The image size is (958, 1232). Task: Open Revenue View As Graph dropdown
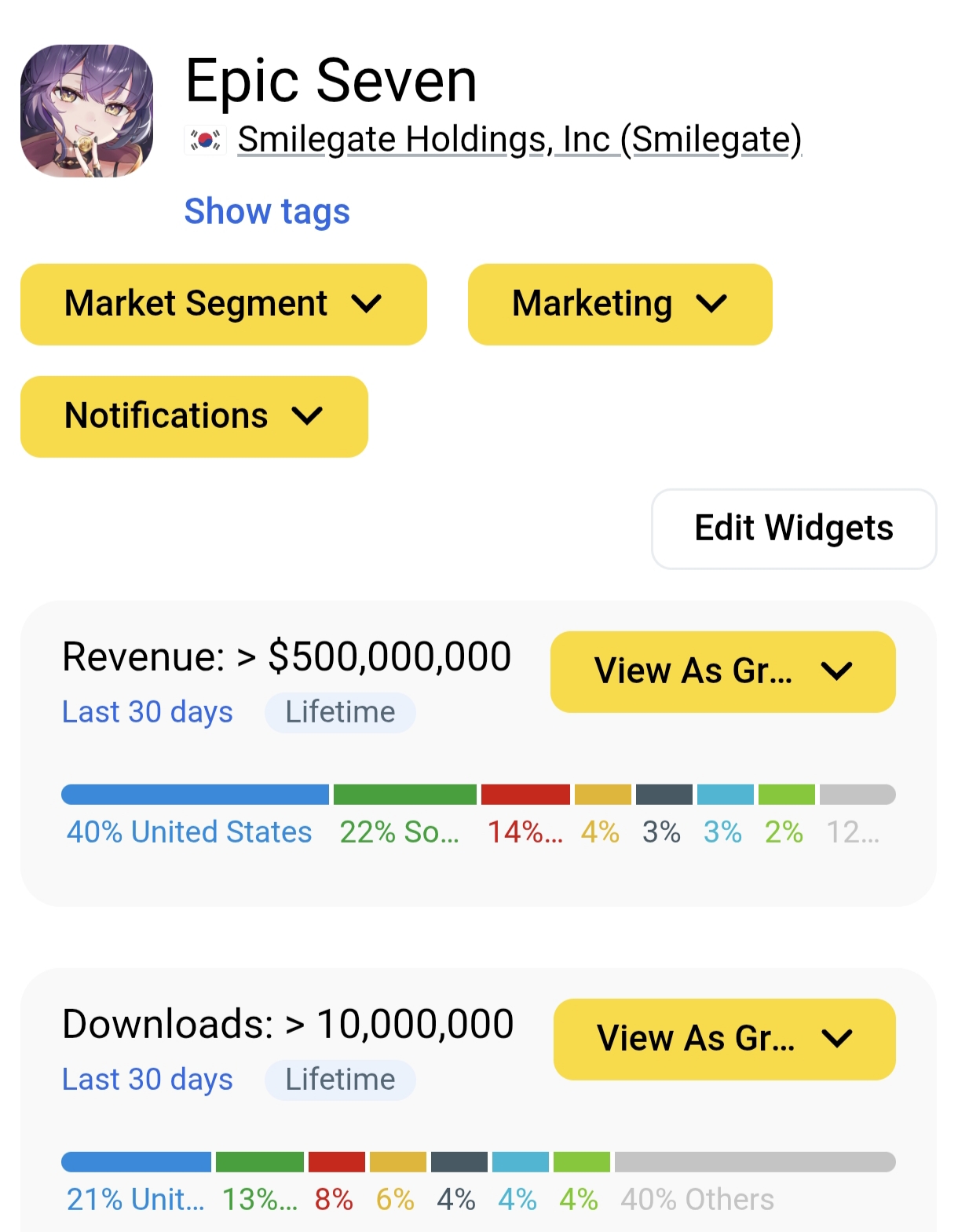pos(722,671)
